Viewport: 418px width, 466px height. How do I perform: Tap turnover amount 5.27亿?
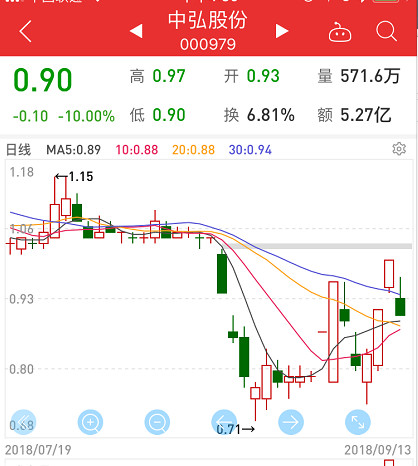click(366, 115)
